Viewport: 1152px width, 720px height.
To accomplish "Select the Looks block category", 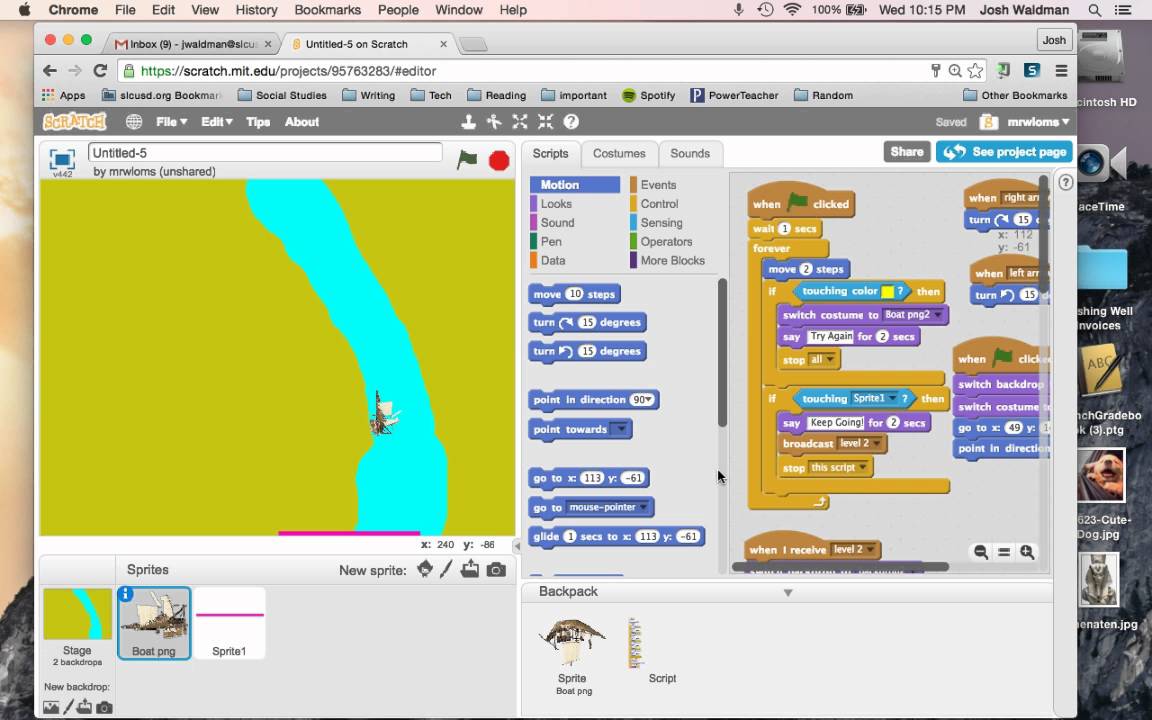I will 556,204.
